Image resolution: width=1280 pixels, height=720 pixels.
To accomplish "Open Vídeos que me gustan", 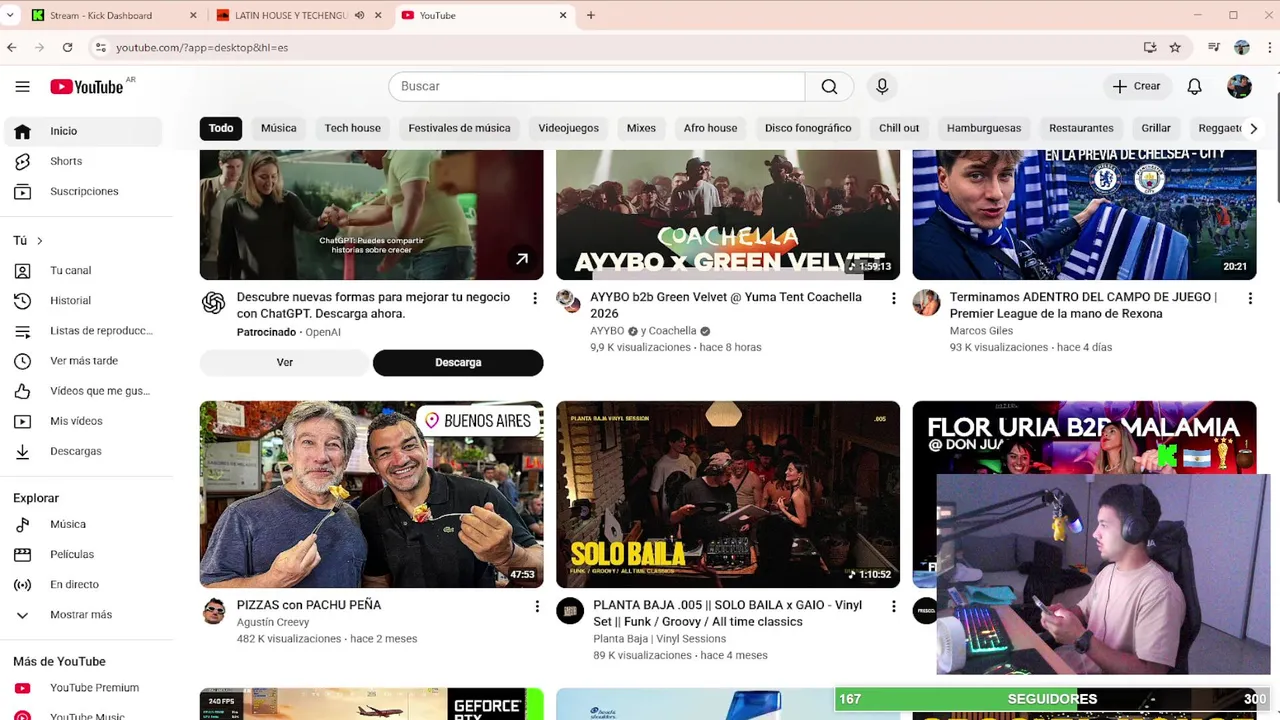I will 82,391.
